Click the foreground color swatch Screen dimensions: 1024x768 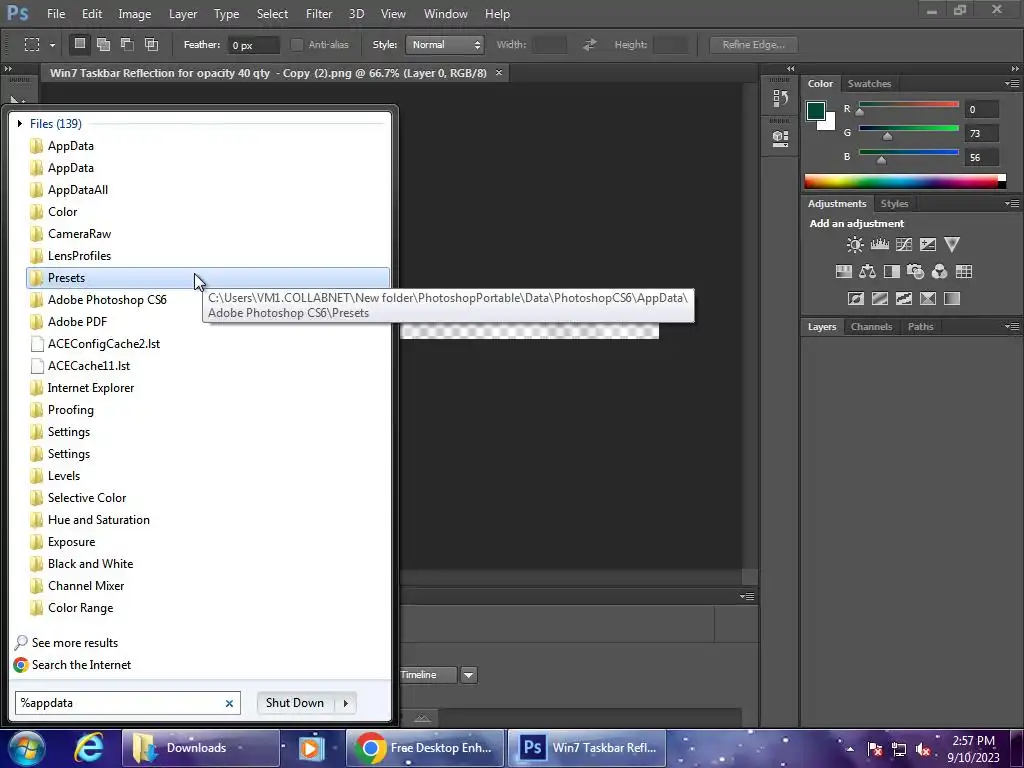pos(816,110)
